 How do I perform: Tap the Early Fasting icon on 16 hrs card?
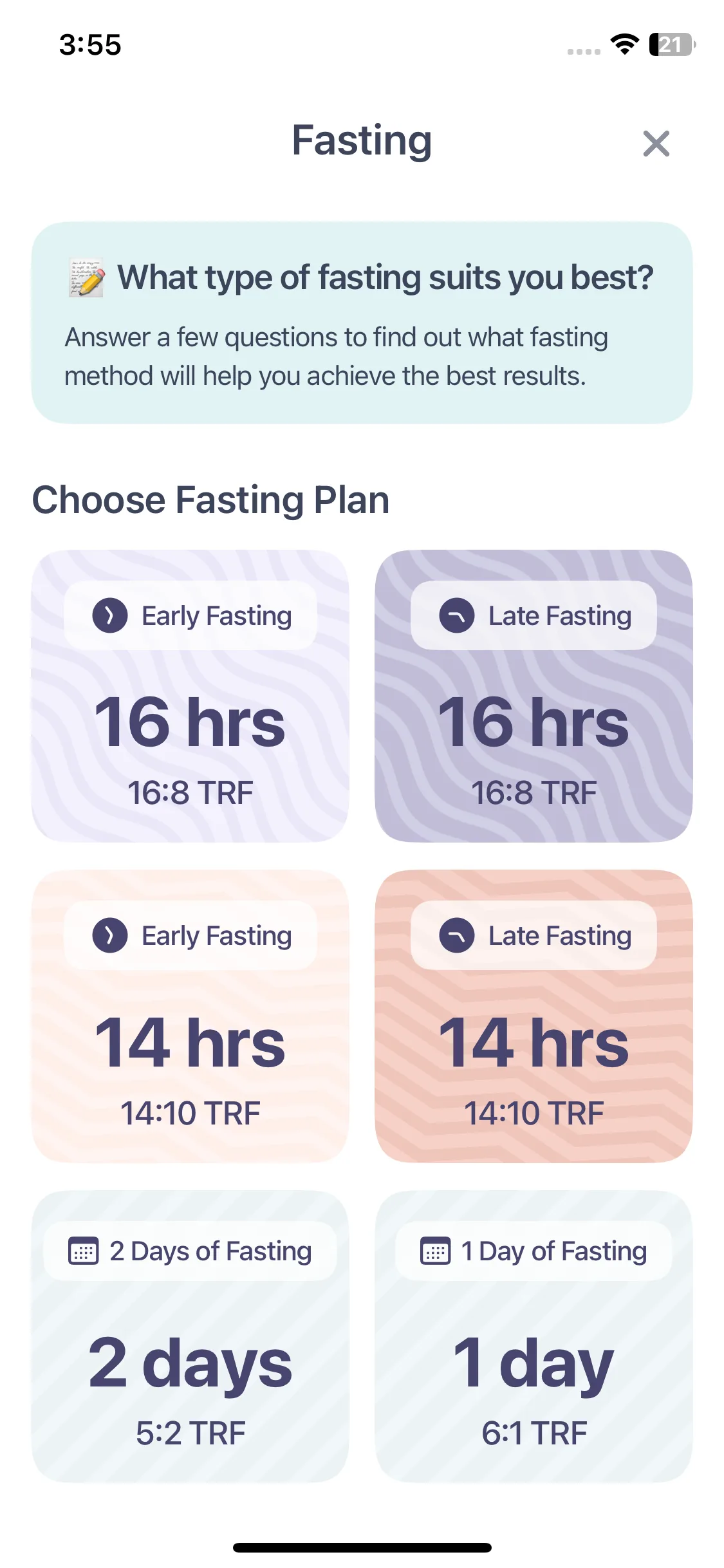click(110, 615)
